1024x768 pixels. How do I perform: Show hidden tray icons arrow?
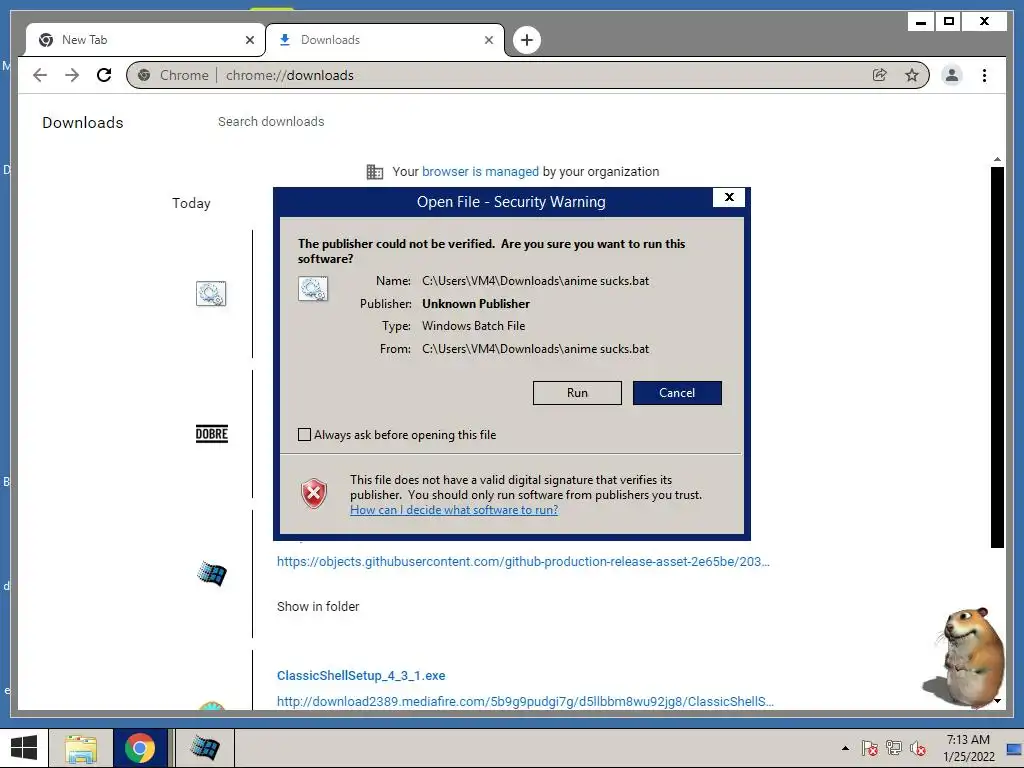[845, 748]
